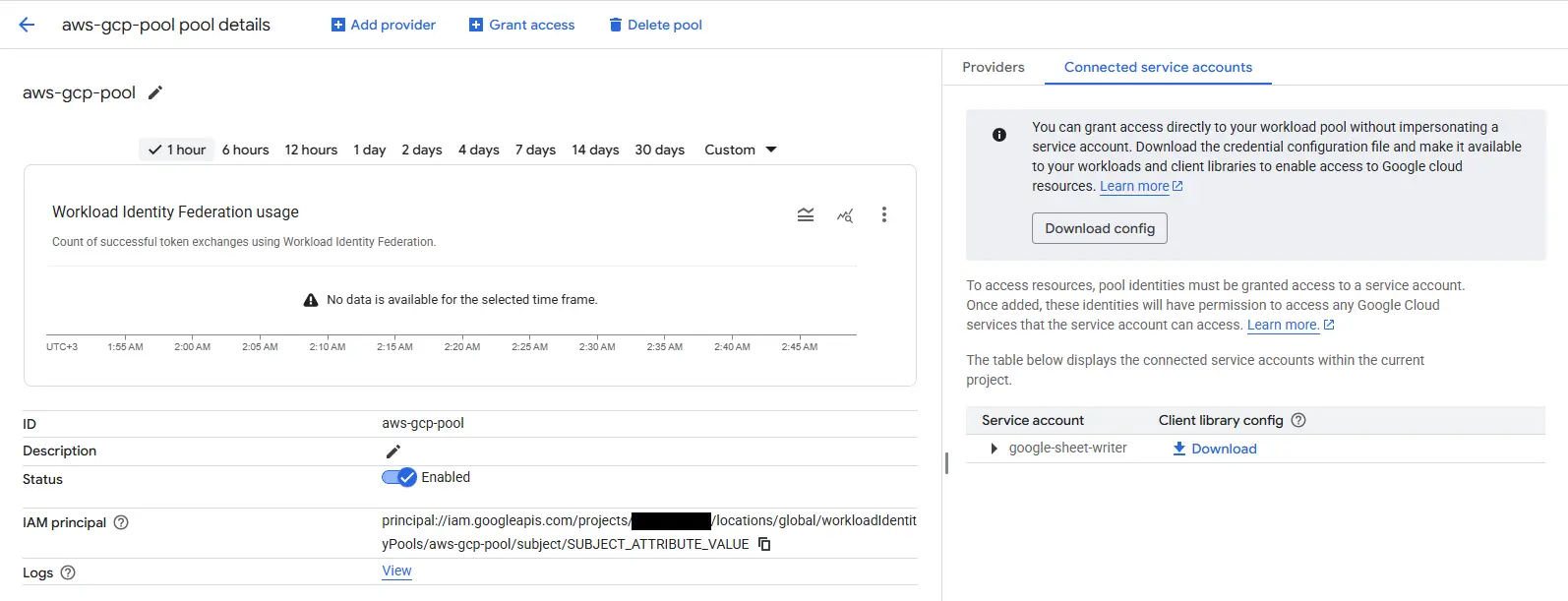Click the panel resize divider handle

(946, 462)
